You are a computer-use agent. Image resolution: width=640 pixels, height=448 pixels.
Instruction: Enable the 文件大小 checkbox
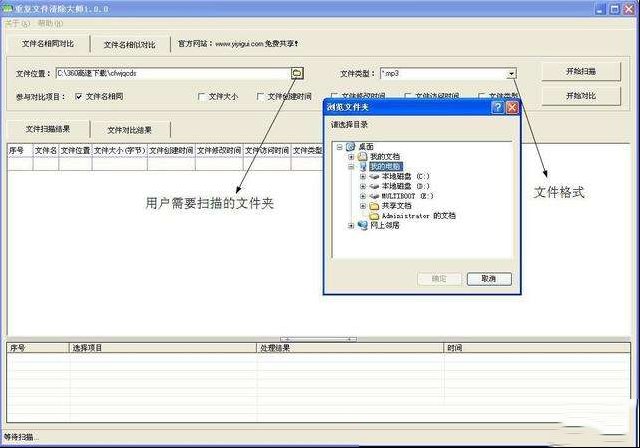pos(201,97)
